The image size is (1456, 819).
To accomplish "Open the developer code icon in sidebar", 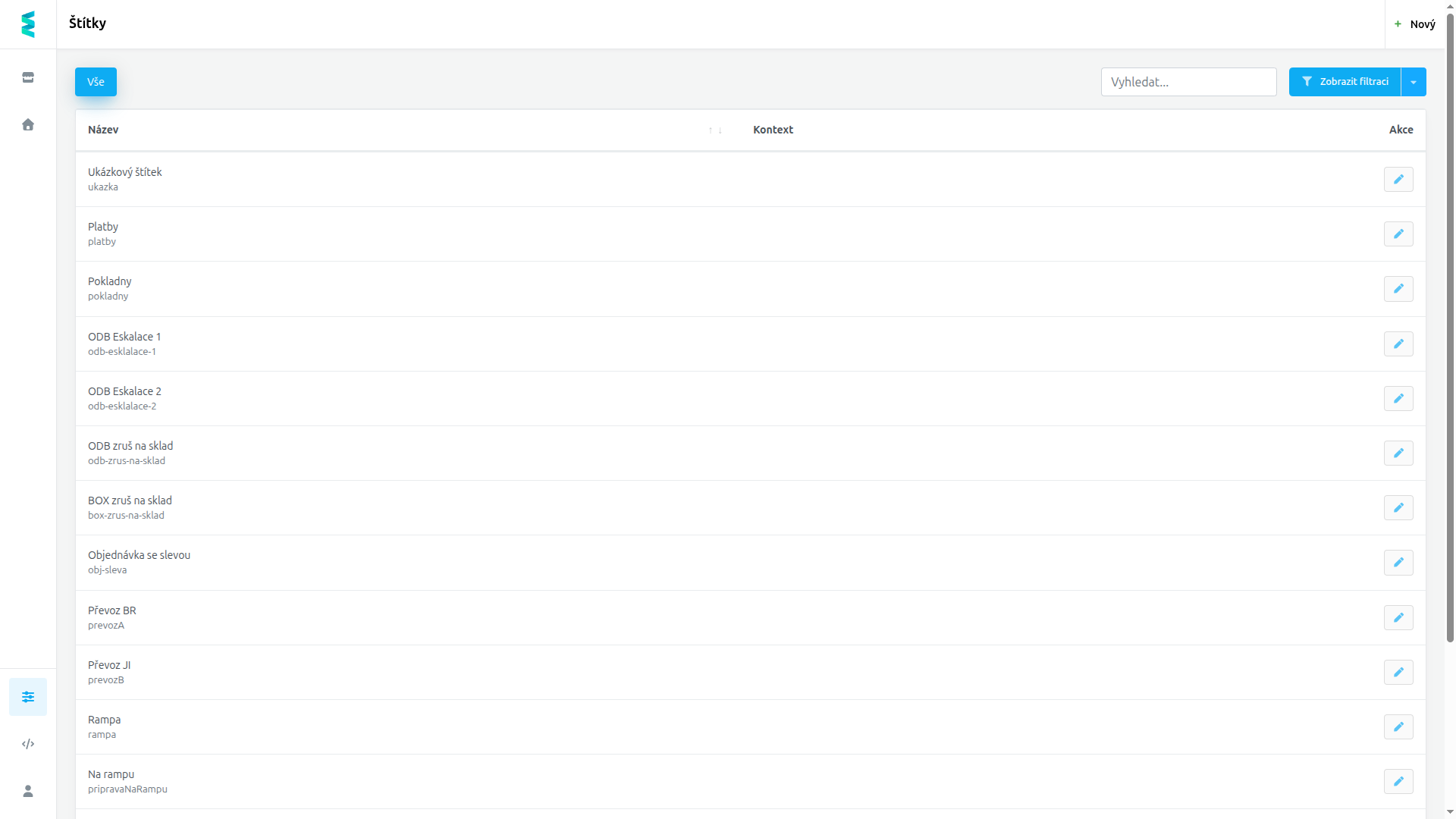I will pyautogui.click(x=28, y=744).
